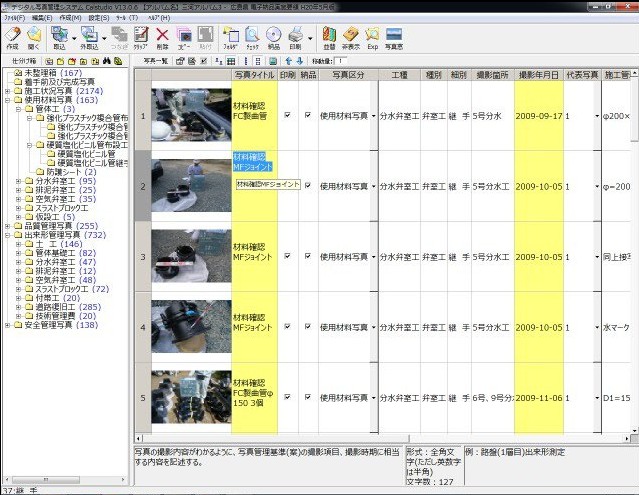Screen dimensions: 639x495
Task: Click the sort-order icon beside grid icon
Action: point(219,61)
